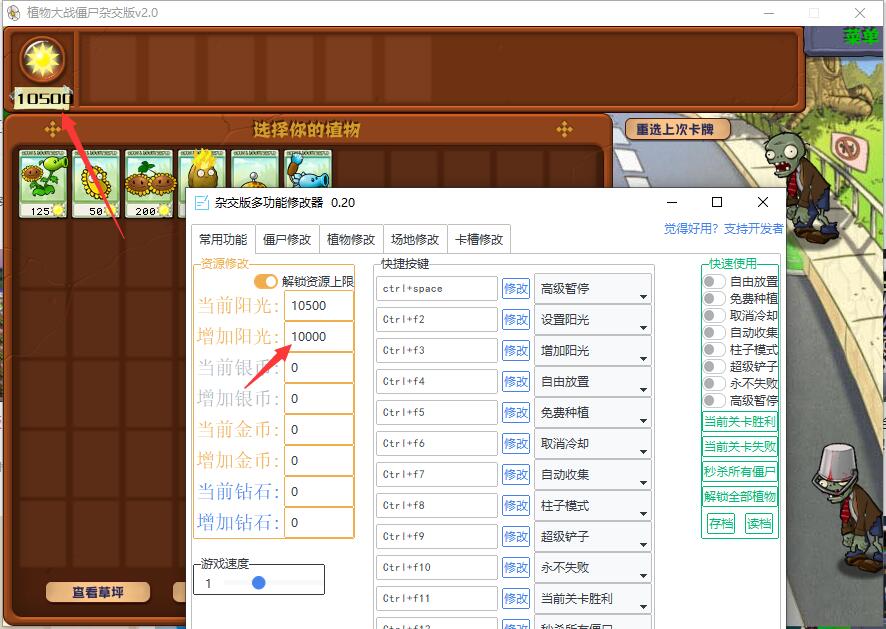The height and width of the screenshot is (629, 886).
Task: Choose the 200-sun twin sunflower seed card
Action: (x=148, y=184)
